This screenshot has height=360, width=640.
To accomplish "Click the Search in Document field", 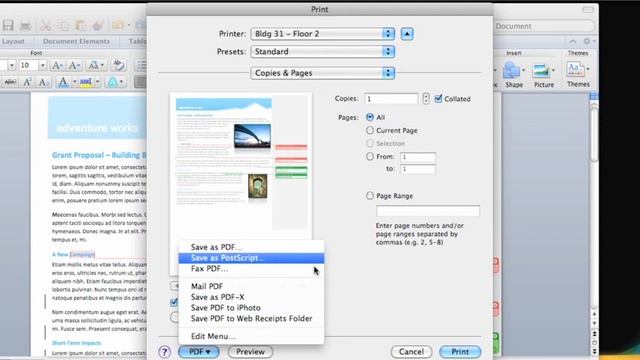I will click(x=544, y=26).
